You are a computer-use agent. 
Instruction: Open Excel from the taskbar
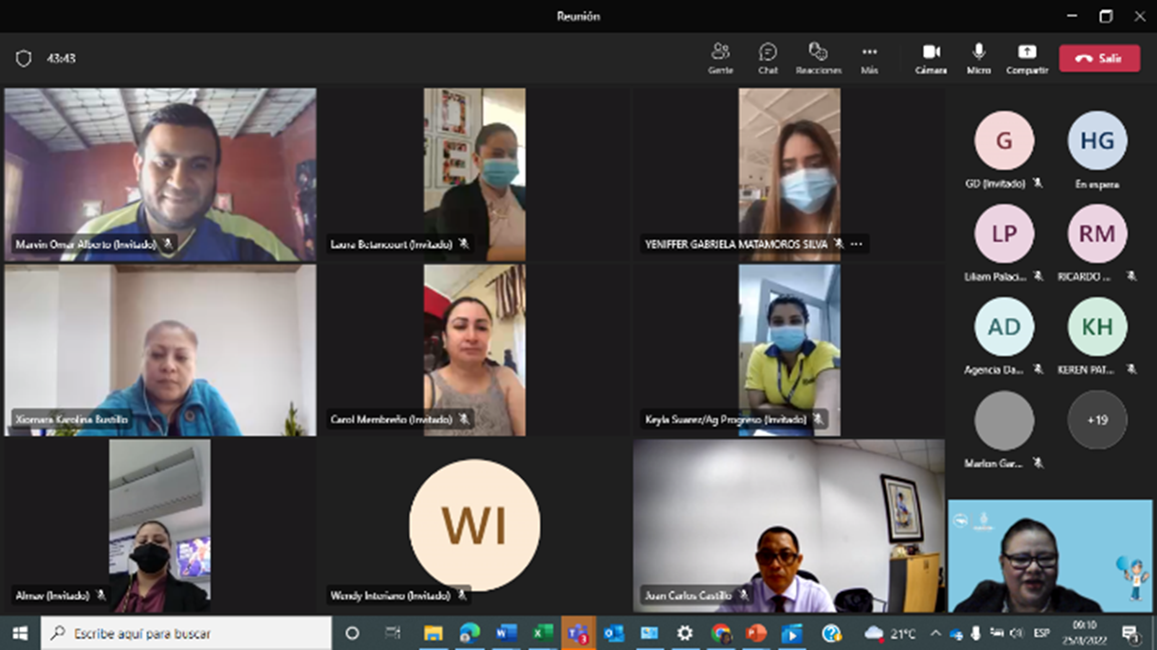[542, 633]
